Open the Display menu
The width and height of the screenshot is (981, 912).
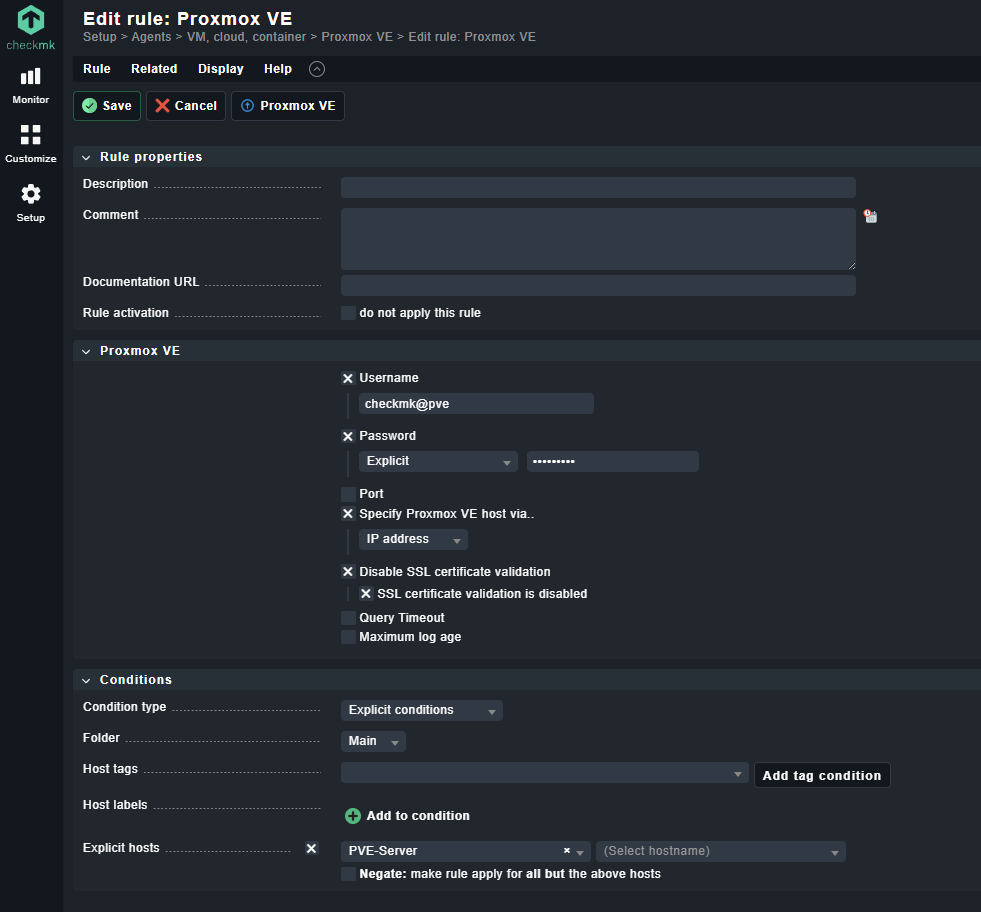tap(221, 69)
